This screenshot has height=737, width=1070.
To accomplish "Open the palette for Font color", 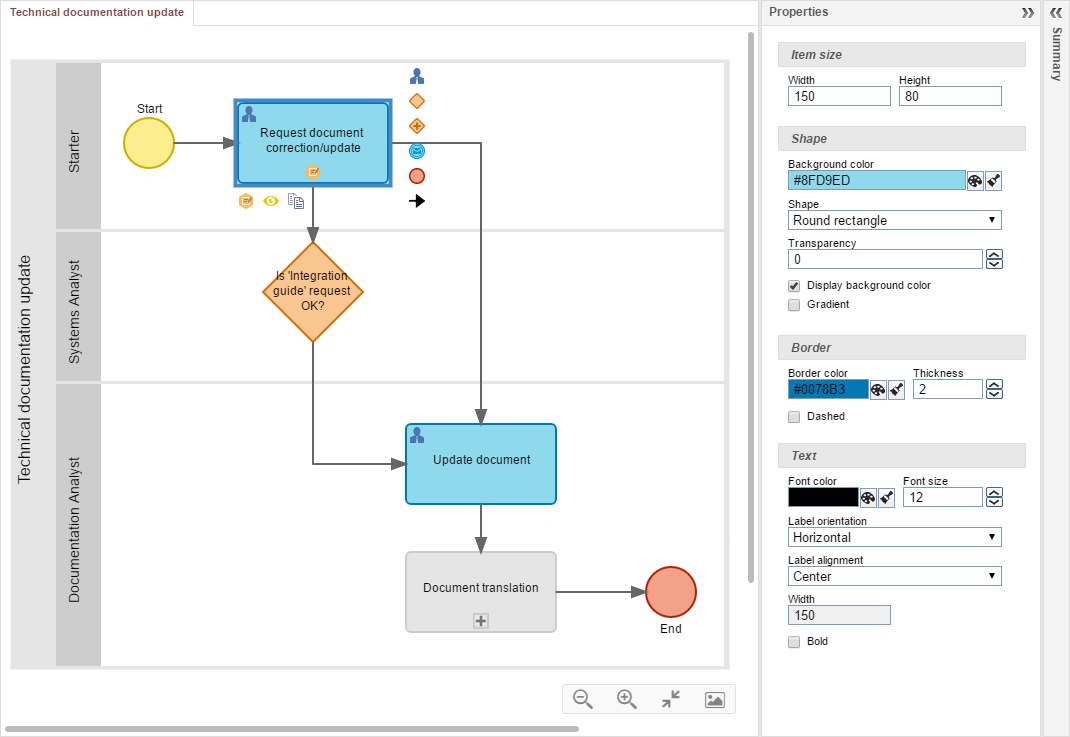I will point(868,497).
